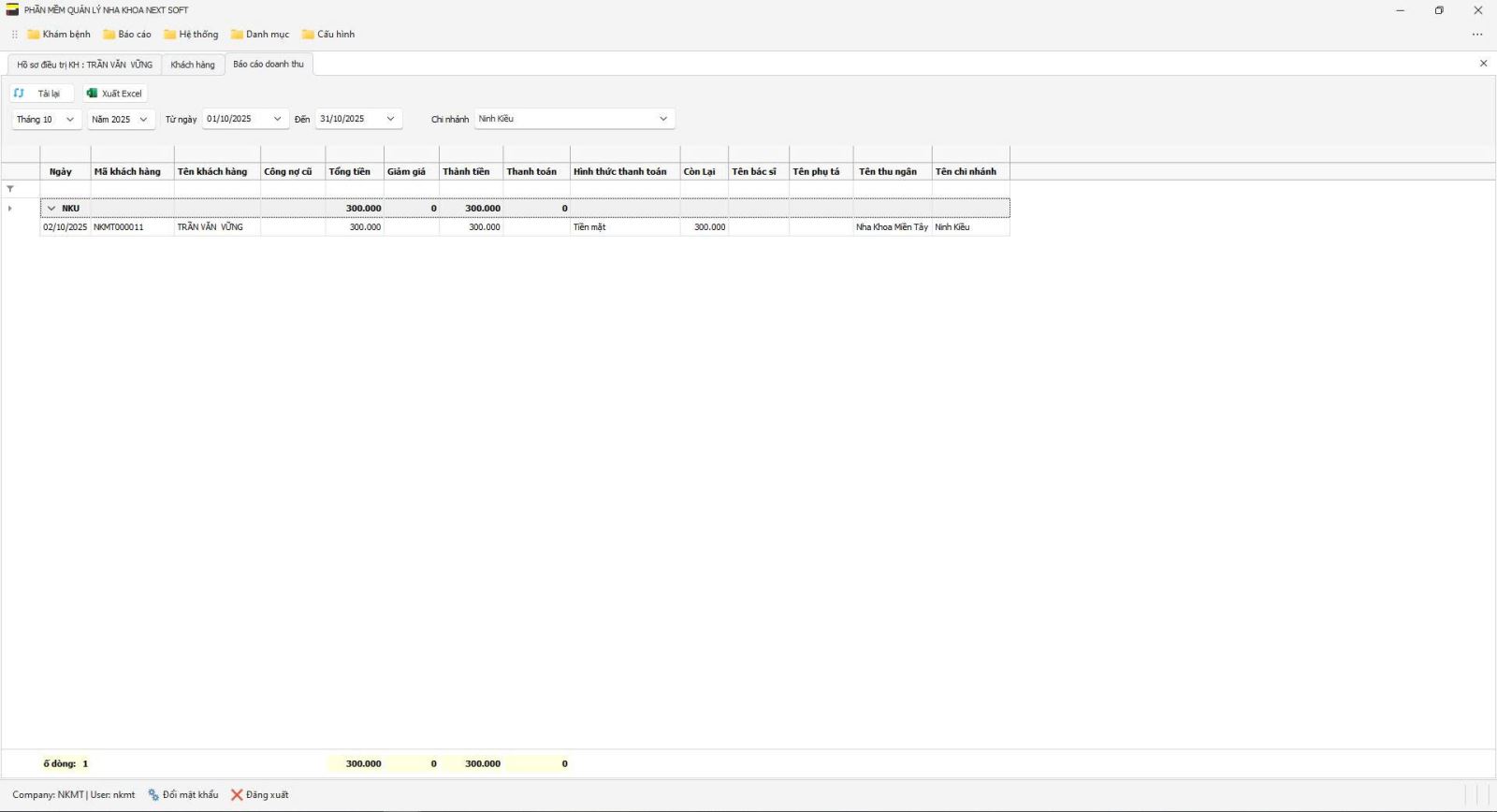
Task: Click the Đổi mật khẩu key icon
Action: 153,795
